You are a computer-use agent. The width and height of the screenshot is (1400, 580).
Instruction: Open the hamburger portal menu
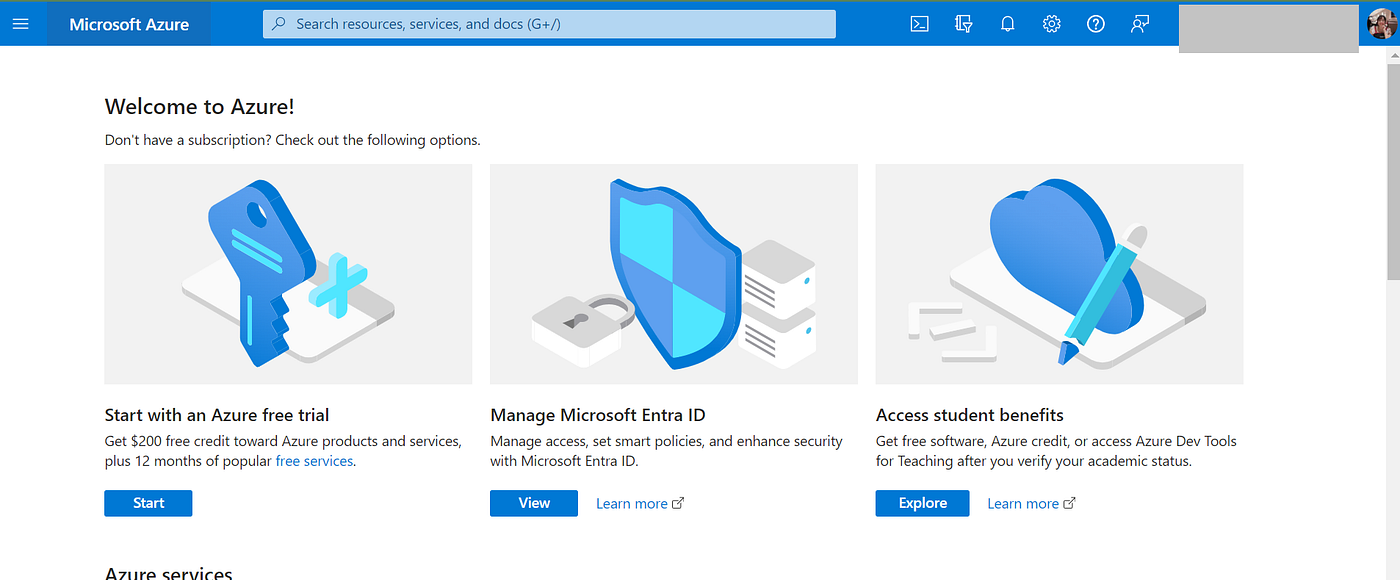[20, 24]
